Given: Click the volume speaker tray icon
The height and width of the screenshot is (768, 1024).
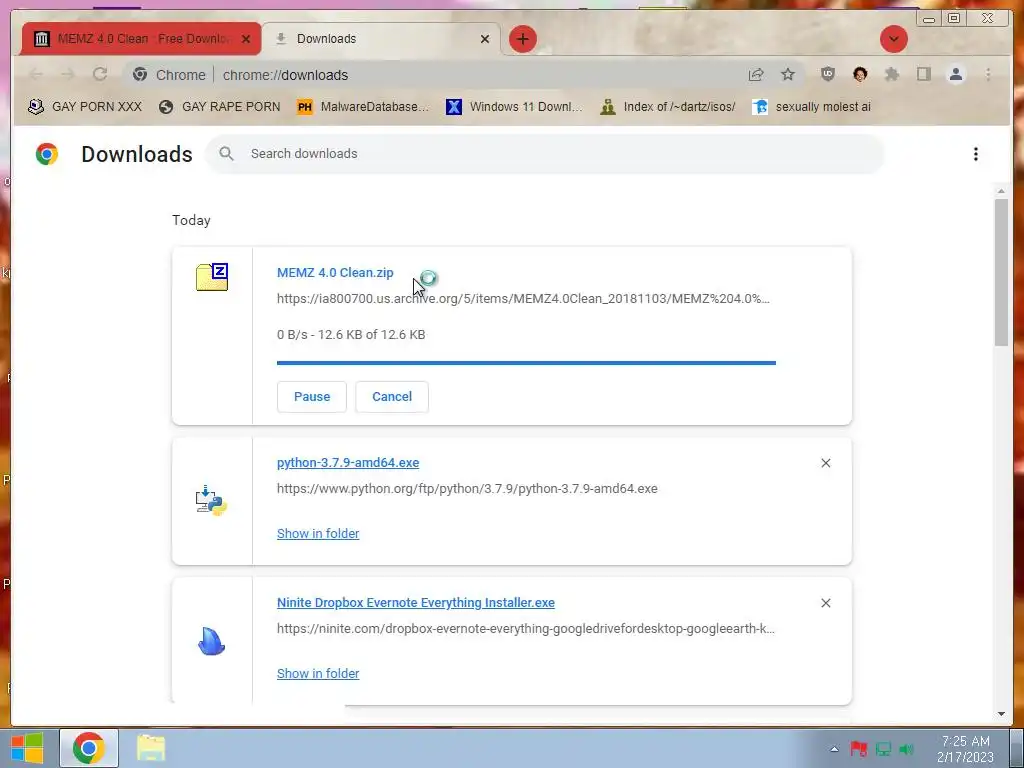Looking at the screenshot, I should coord(906,749).
